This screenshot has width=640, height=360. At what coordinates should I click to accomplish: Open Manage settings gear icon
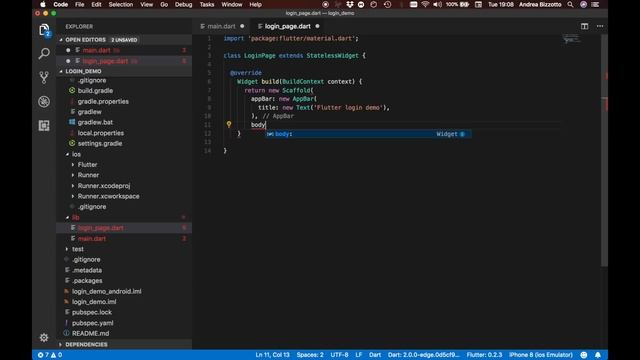[44, 338]
